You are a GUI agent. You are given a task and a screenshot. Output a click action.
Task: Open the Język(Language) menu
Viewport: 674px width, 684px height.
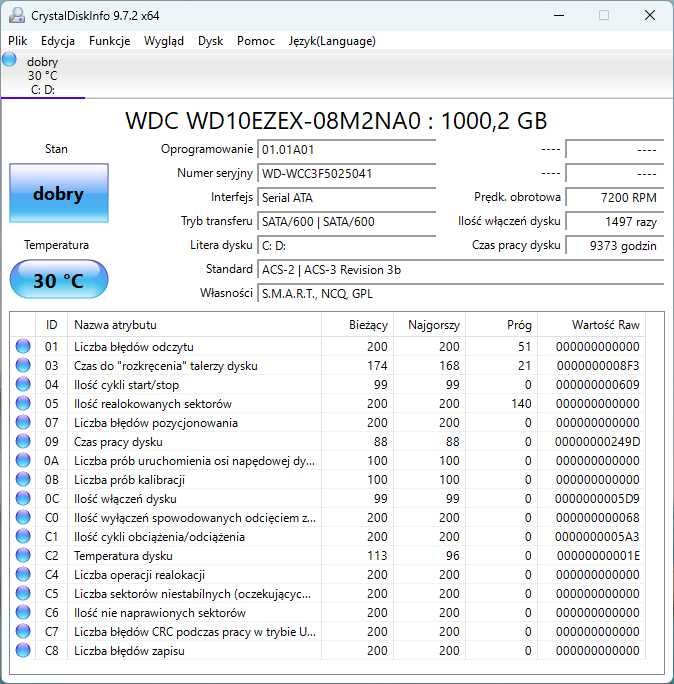[x=332, y=41]
